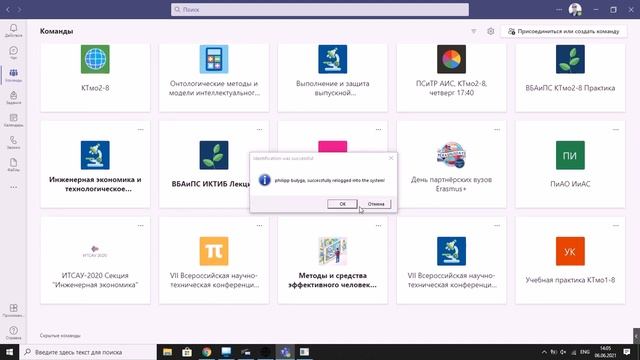Screen dimensions: 640x360
Task: Go back with the left navigation arrow
Action: point(8,9)
